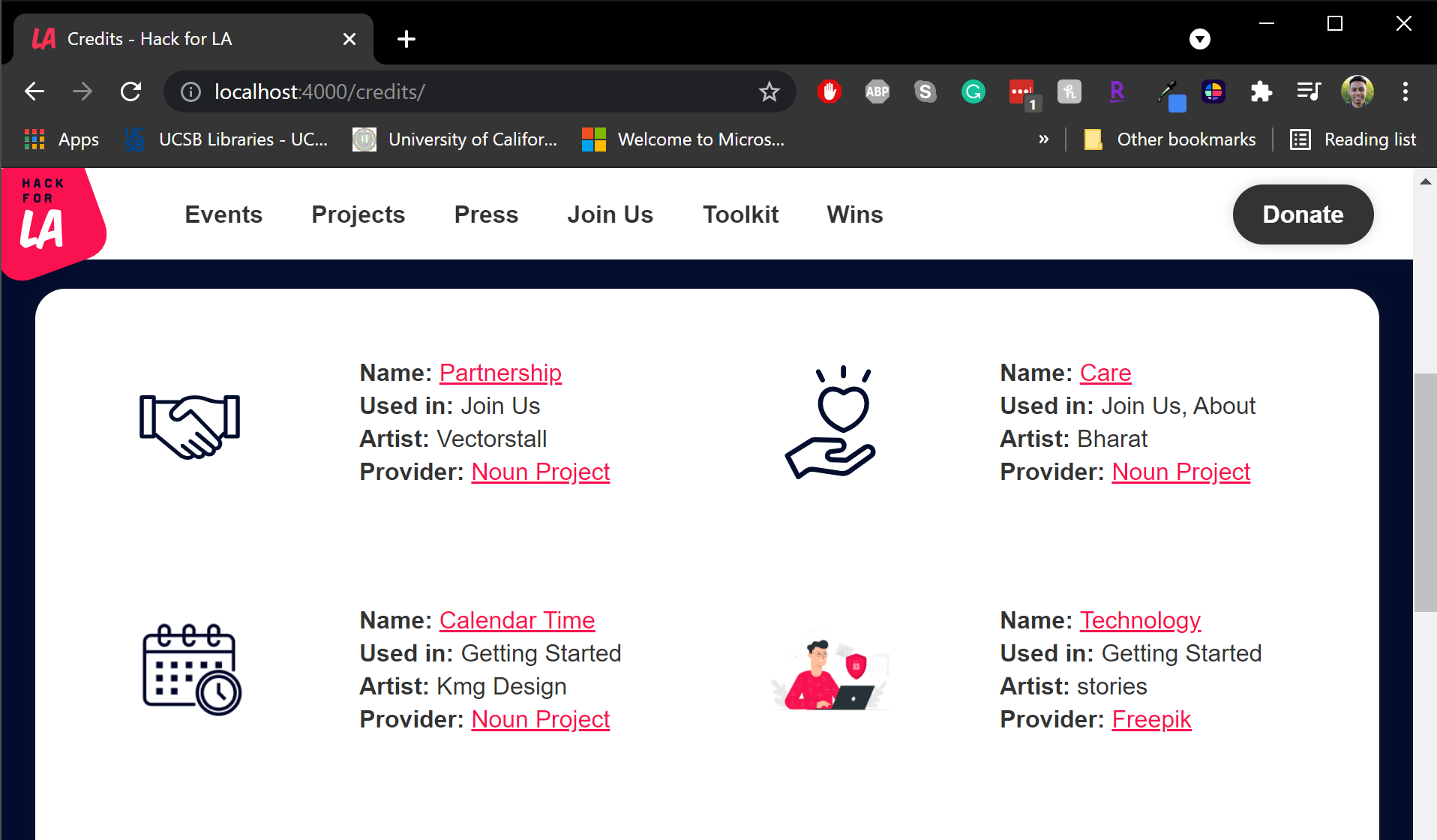Screen dimensions: 1437x840
Task: Open the media control playlist icon
Action: tap(1309, 91)
